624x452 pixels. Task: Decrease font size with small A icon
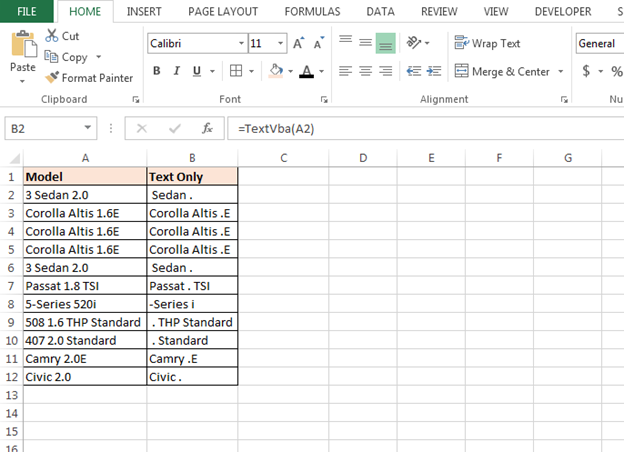point(319,43)
